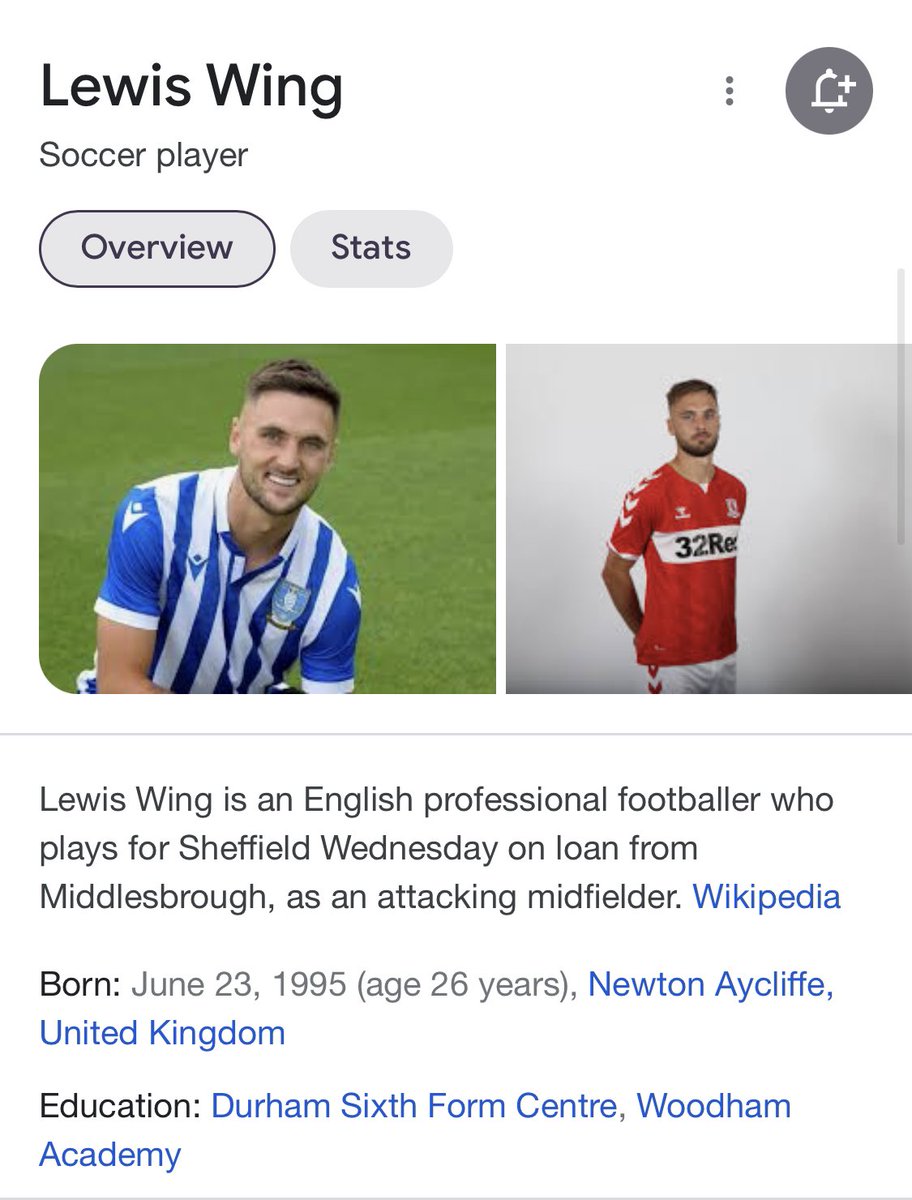Screen dimensions: 912x1200
Task: Open the three-dot more options menu
Action: point(730,93)
